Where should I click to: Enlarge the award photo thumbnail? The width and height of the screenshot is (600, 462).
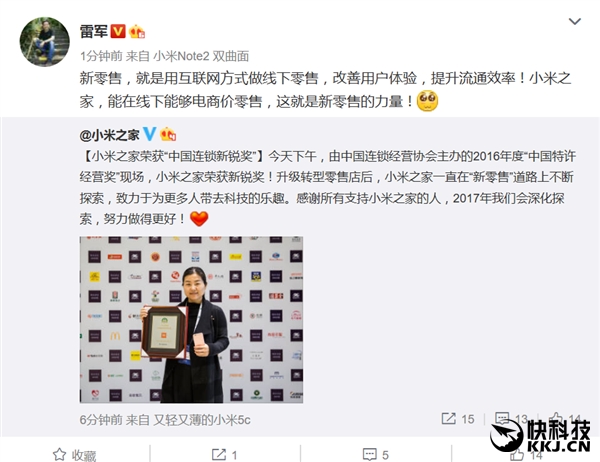coord(191,320)
